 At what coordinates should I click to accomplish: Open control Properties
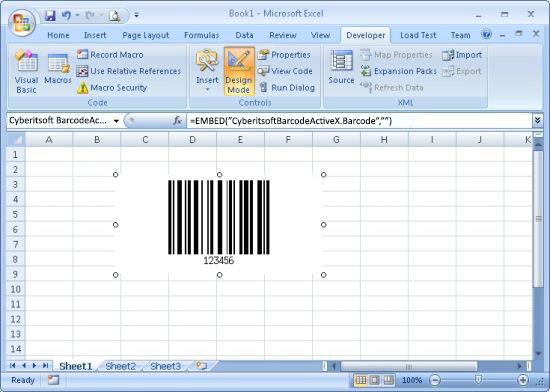pos(284,55)
